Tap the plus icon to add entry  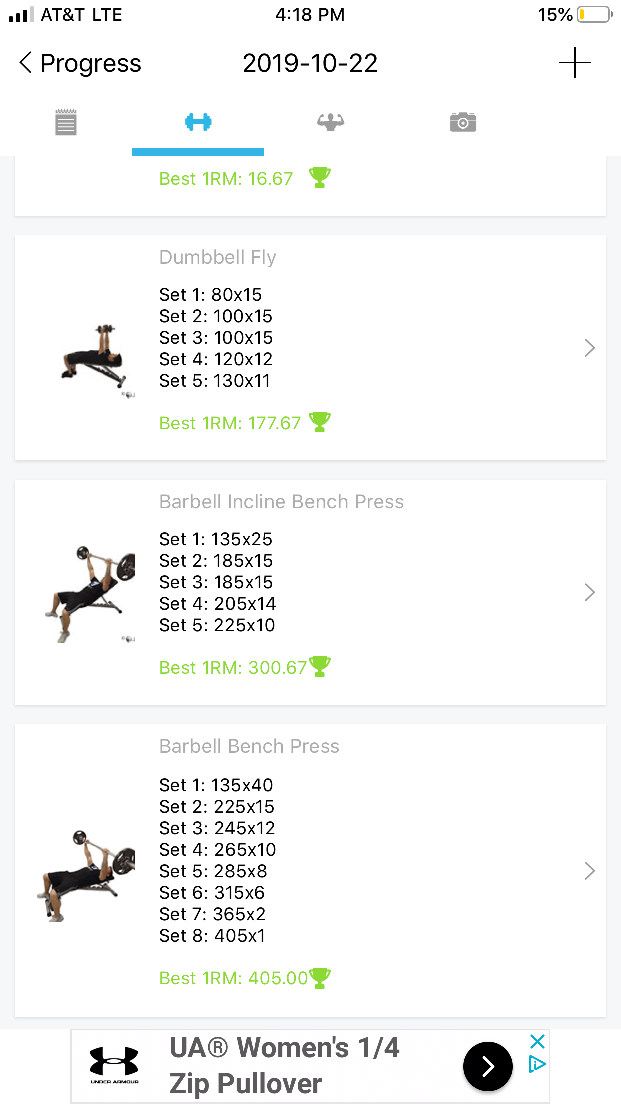click(x=574, y=63)
